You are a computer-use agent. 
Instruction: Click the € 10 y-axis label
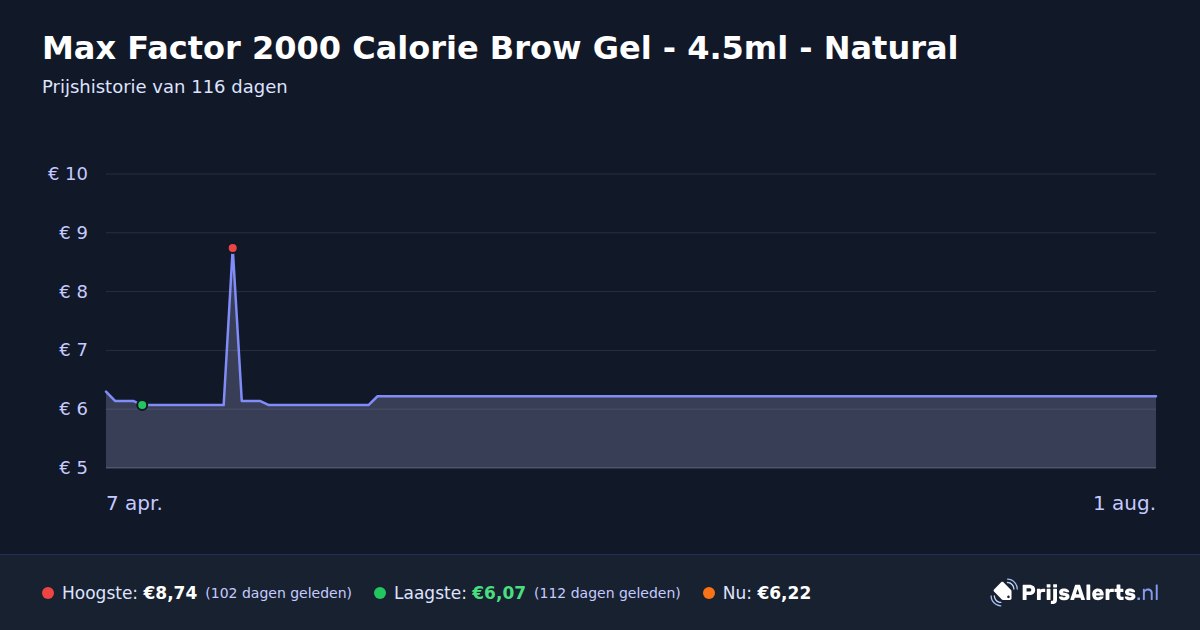68,174
